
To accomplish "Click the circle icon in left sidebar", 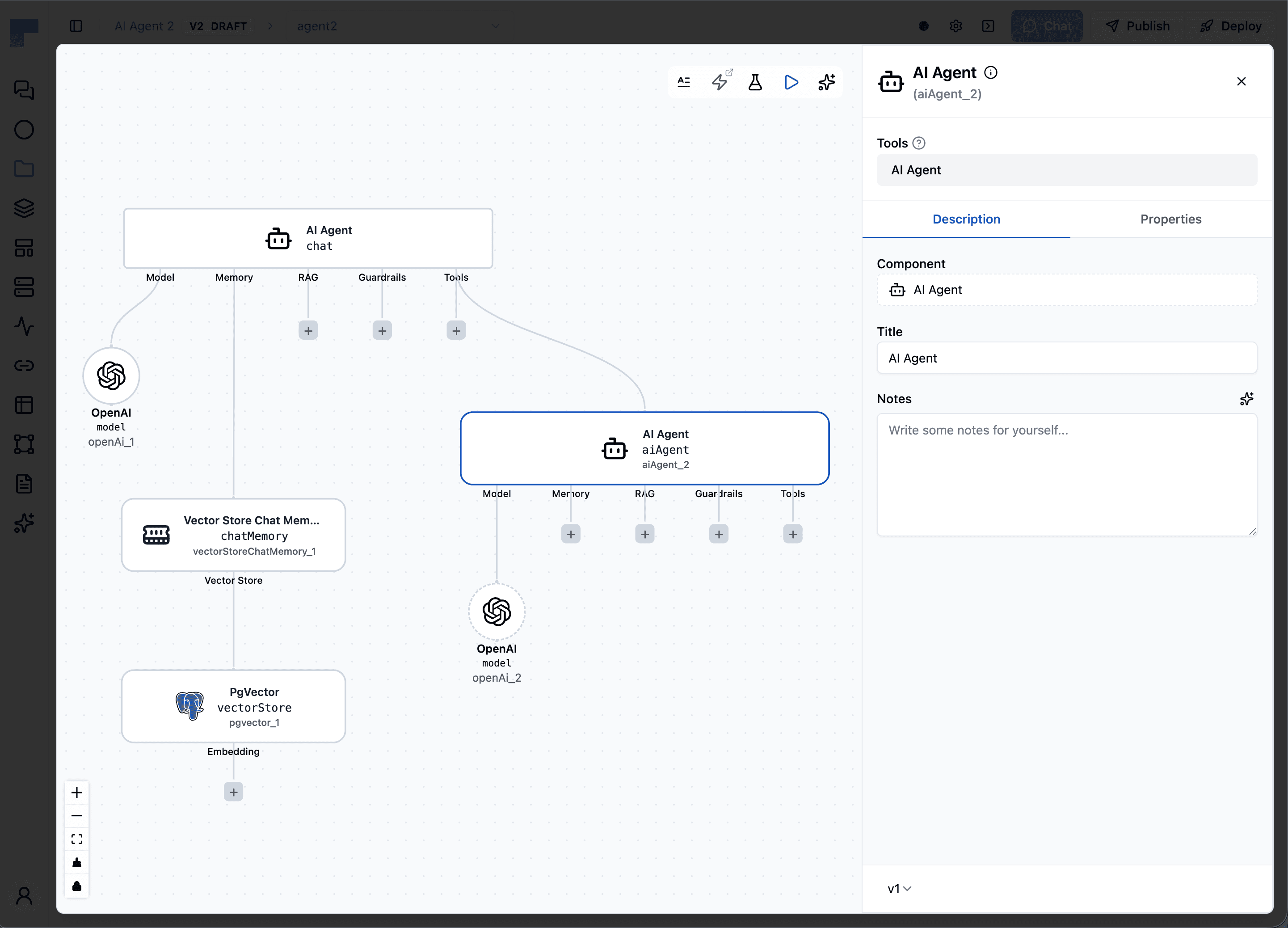I will (x=24, y=130).
